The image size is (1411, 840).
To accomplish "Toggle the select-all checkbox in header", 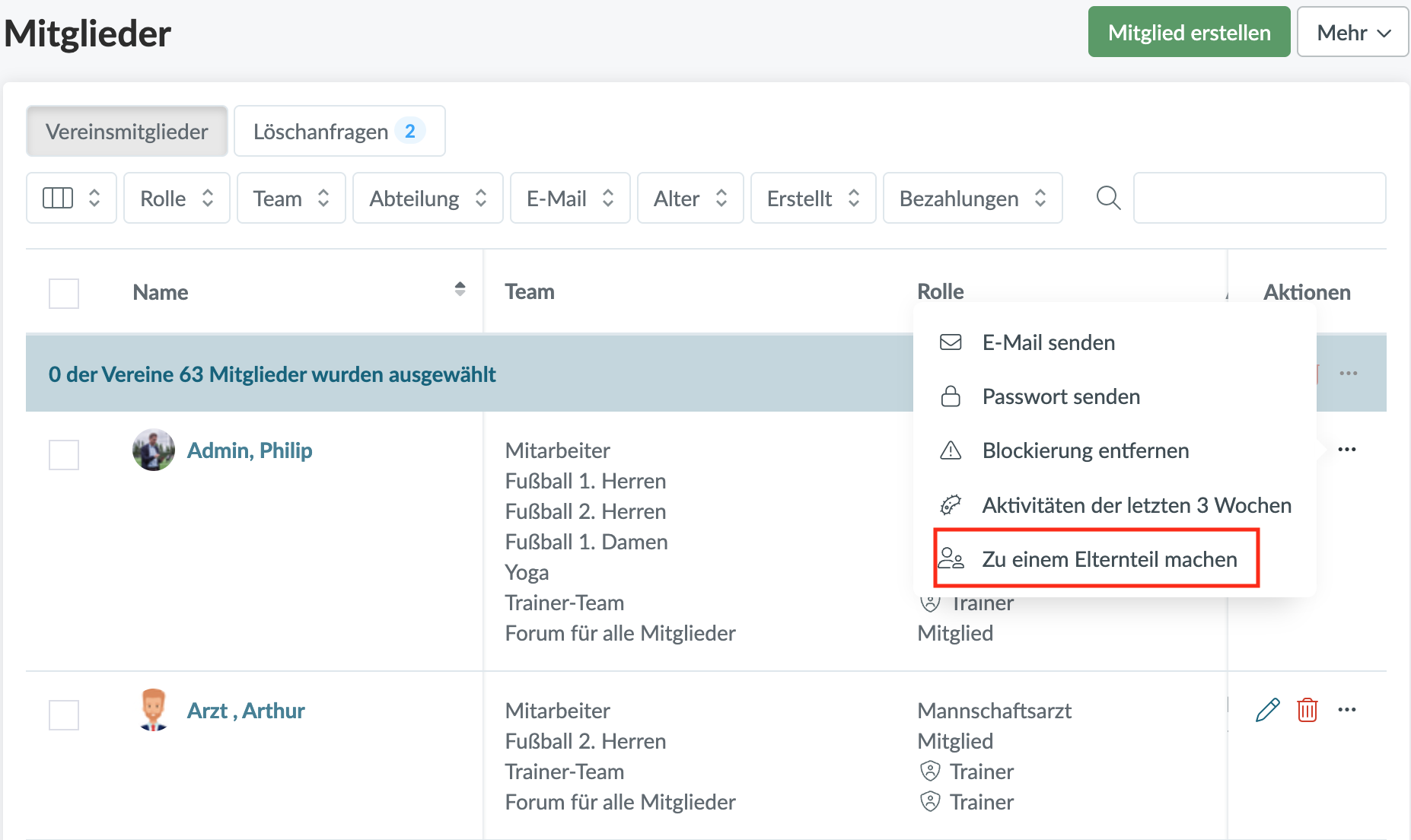I will pos(64,293).
